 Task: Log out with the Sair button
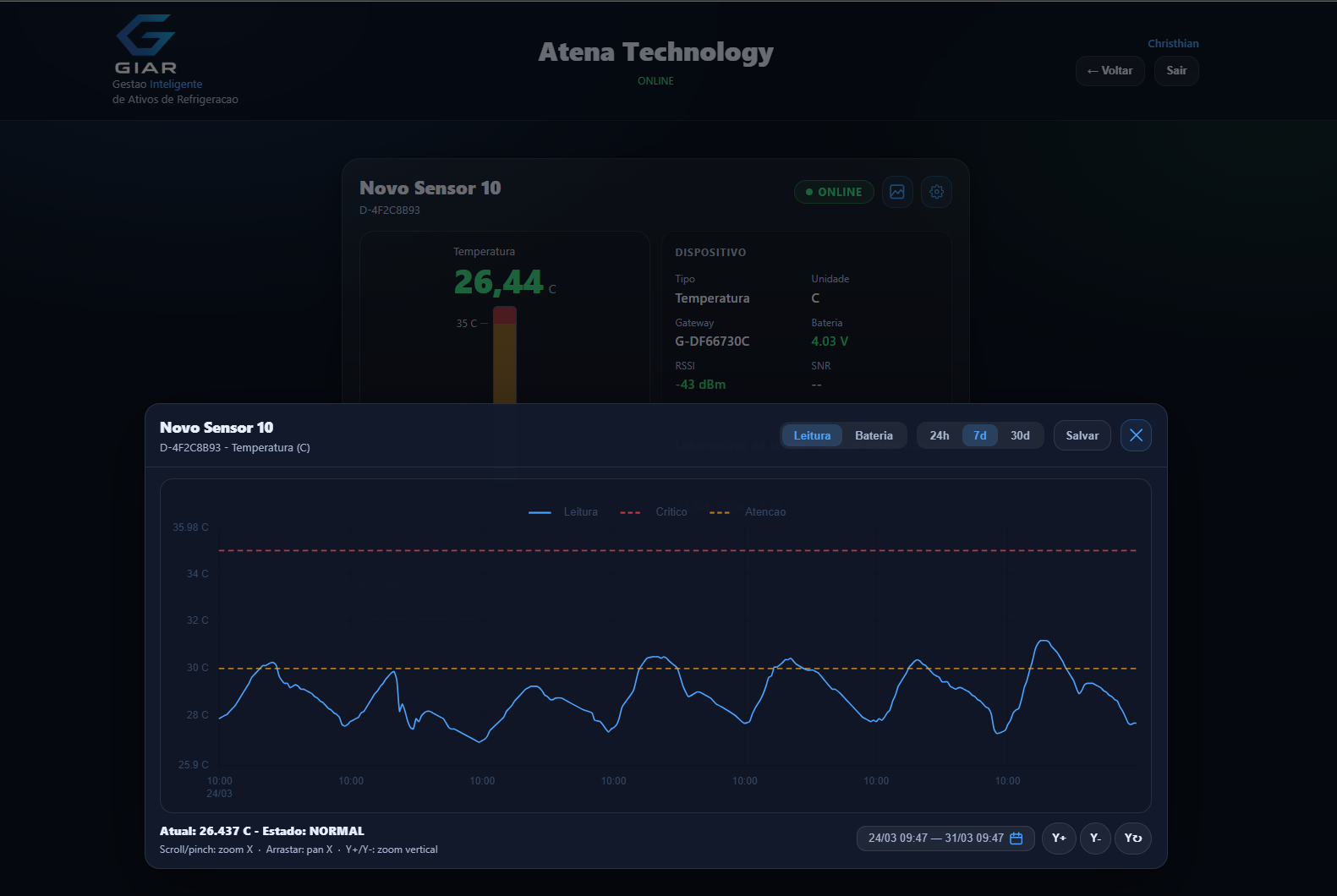tap(1175, 71)
